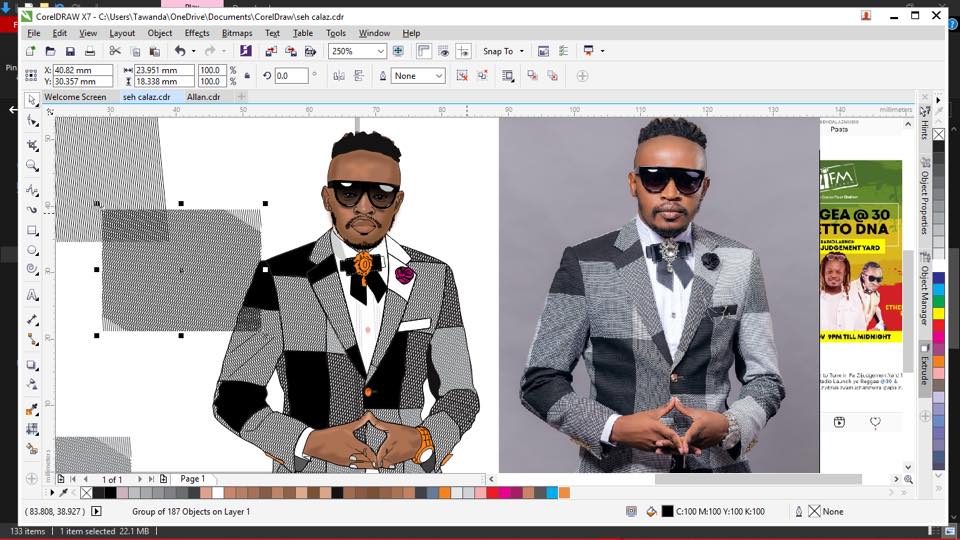Select the Text tool
Viewport: 960px width, 540px height.
[32, 295]
